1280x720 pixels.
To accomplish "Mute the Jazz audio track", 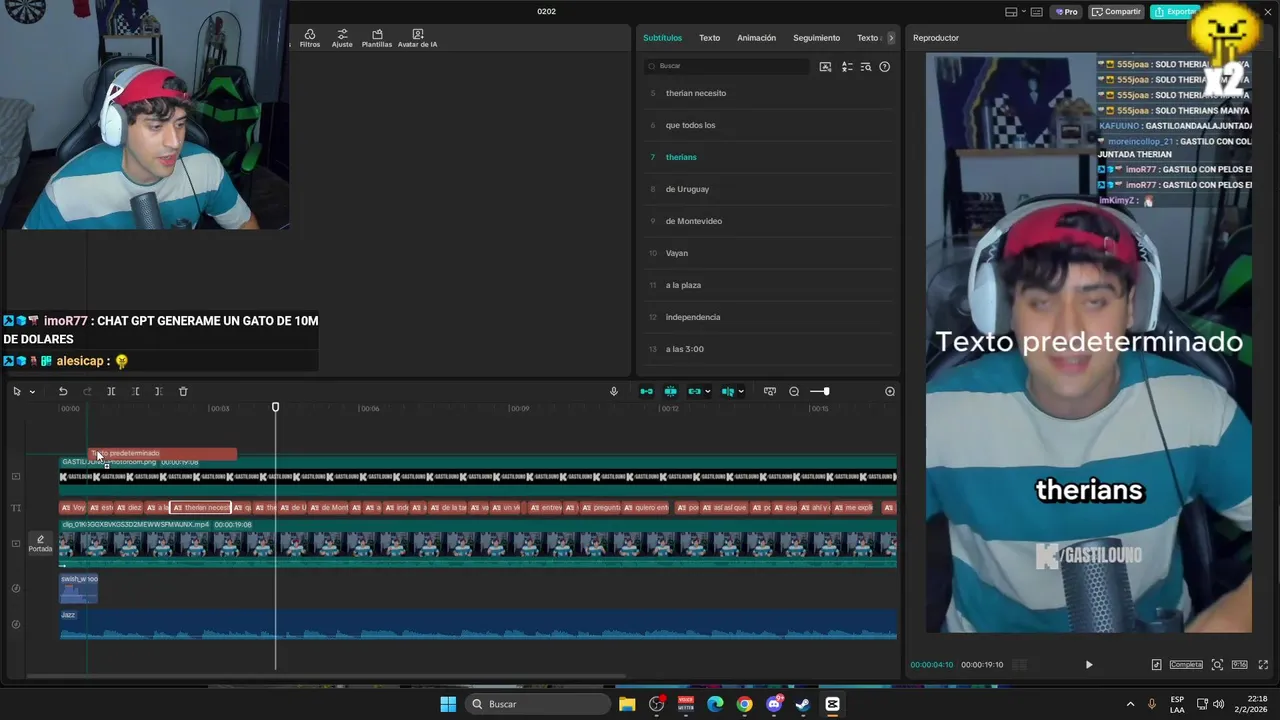I will point(15,624).
